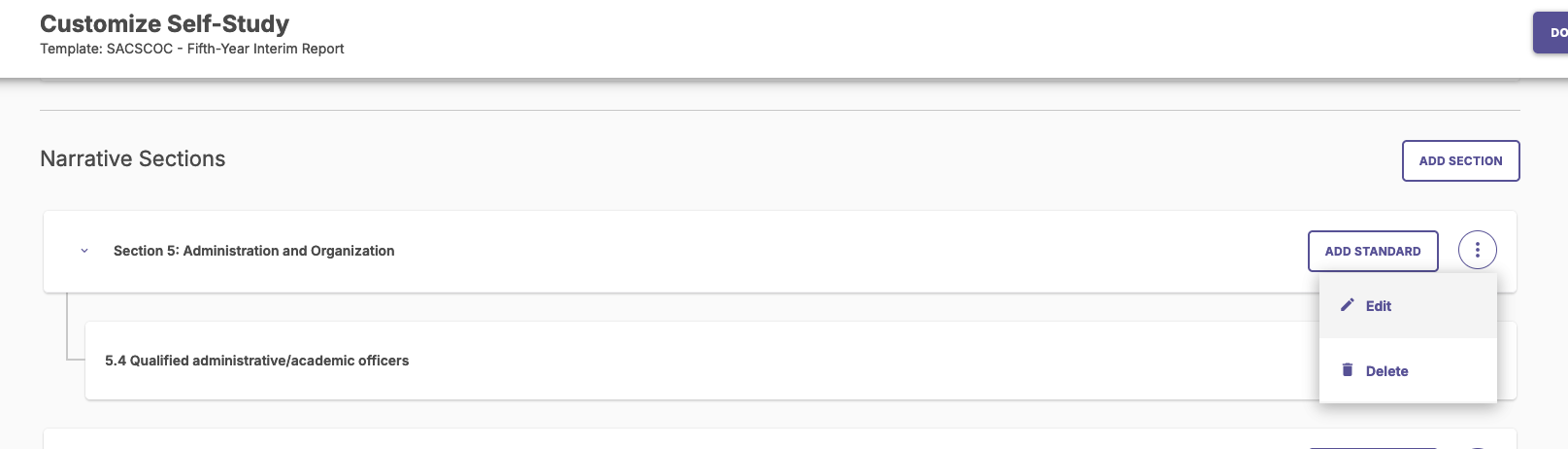Image resolution: width=1568 pixels, height=449 pixels.
Task: Click the Customize Self-Study page heading
Action: pyautogui.click(x=164, y=23)
